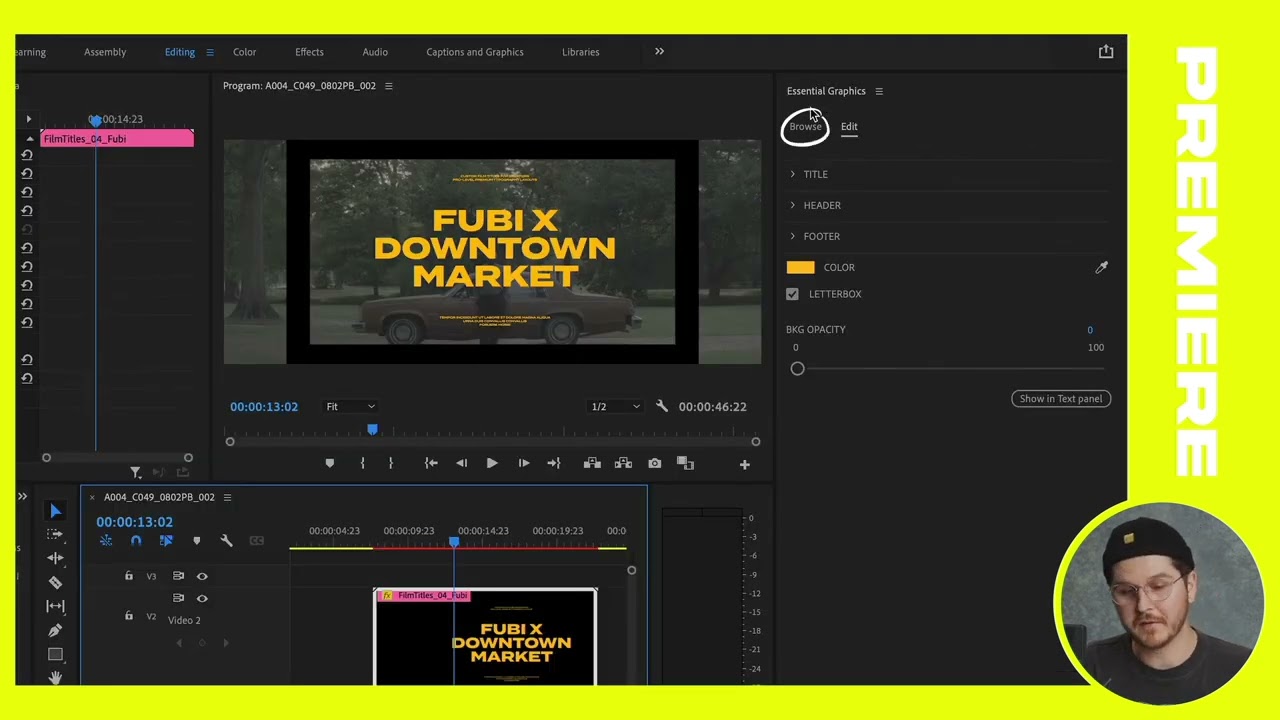This screenshot has height=720, width=1280.
Task: Pick the Track Select Forward tool
Action: pos(55,534)
